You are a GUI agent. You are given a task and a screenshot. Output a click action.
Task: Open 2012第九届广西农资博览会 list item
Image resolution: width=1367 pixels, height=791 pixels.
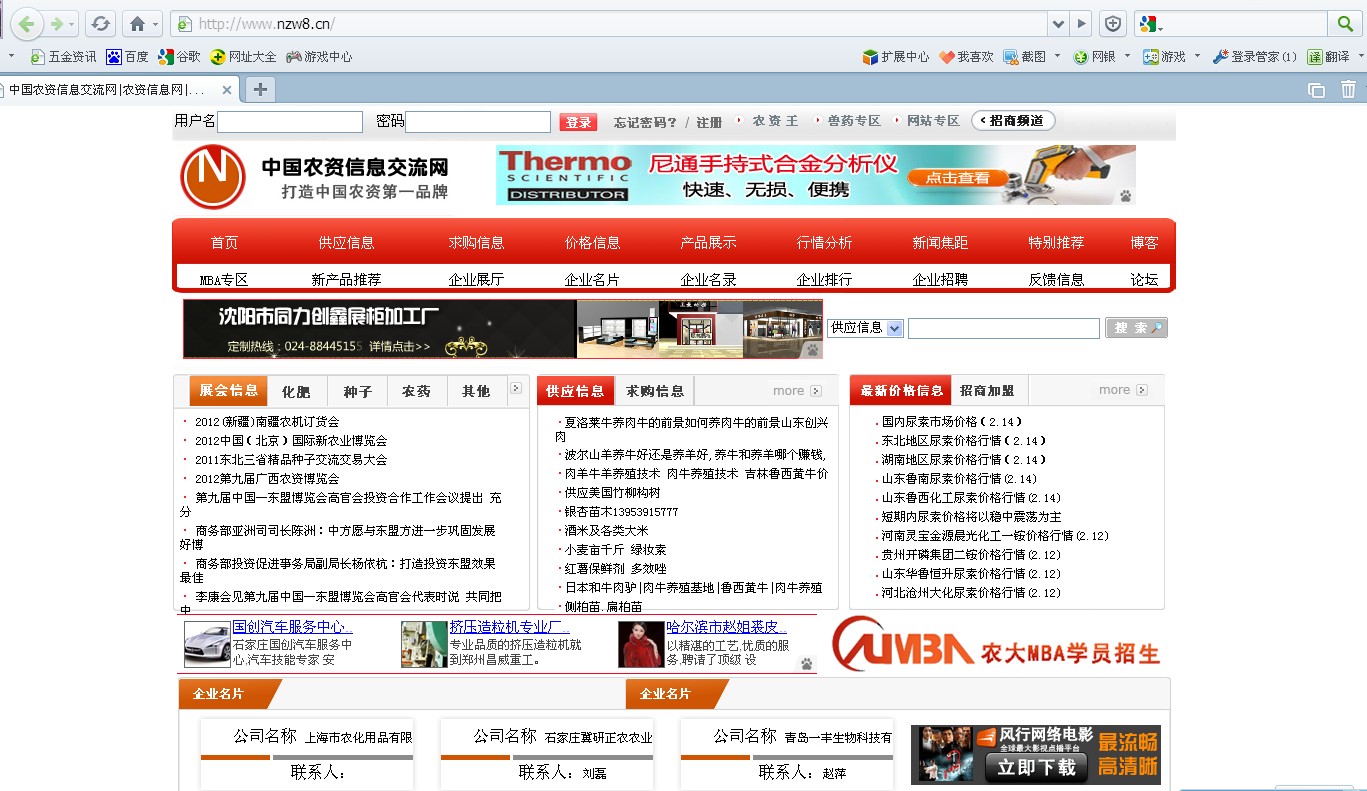coord(267,478)
